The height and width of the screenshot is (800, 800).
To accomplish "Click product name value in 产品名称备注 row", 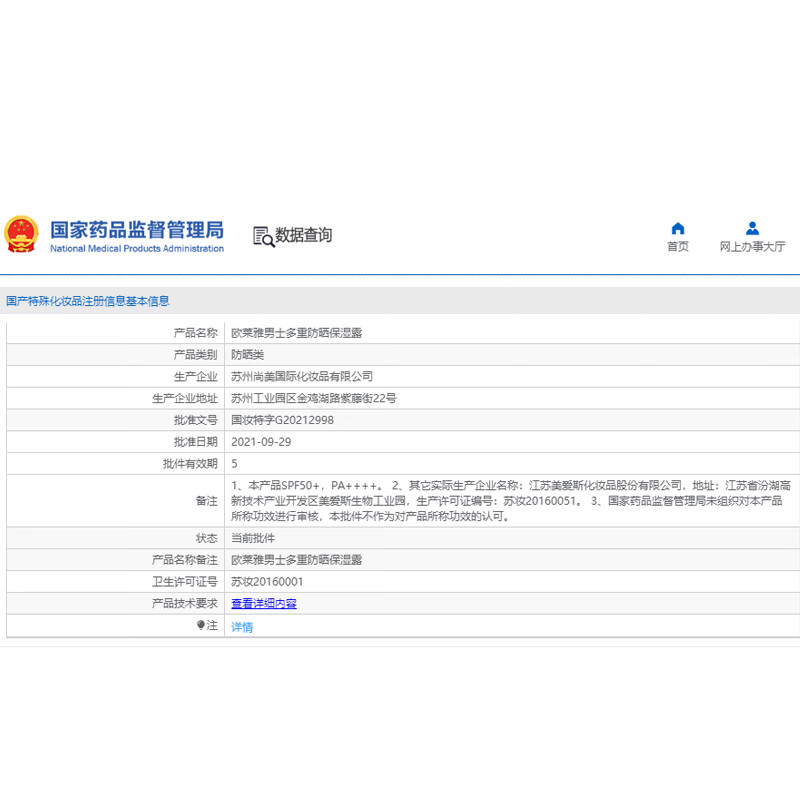I will [x=296, y=560].
